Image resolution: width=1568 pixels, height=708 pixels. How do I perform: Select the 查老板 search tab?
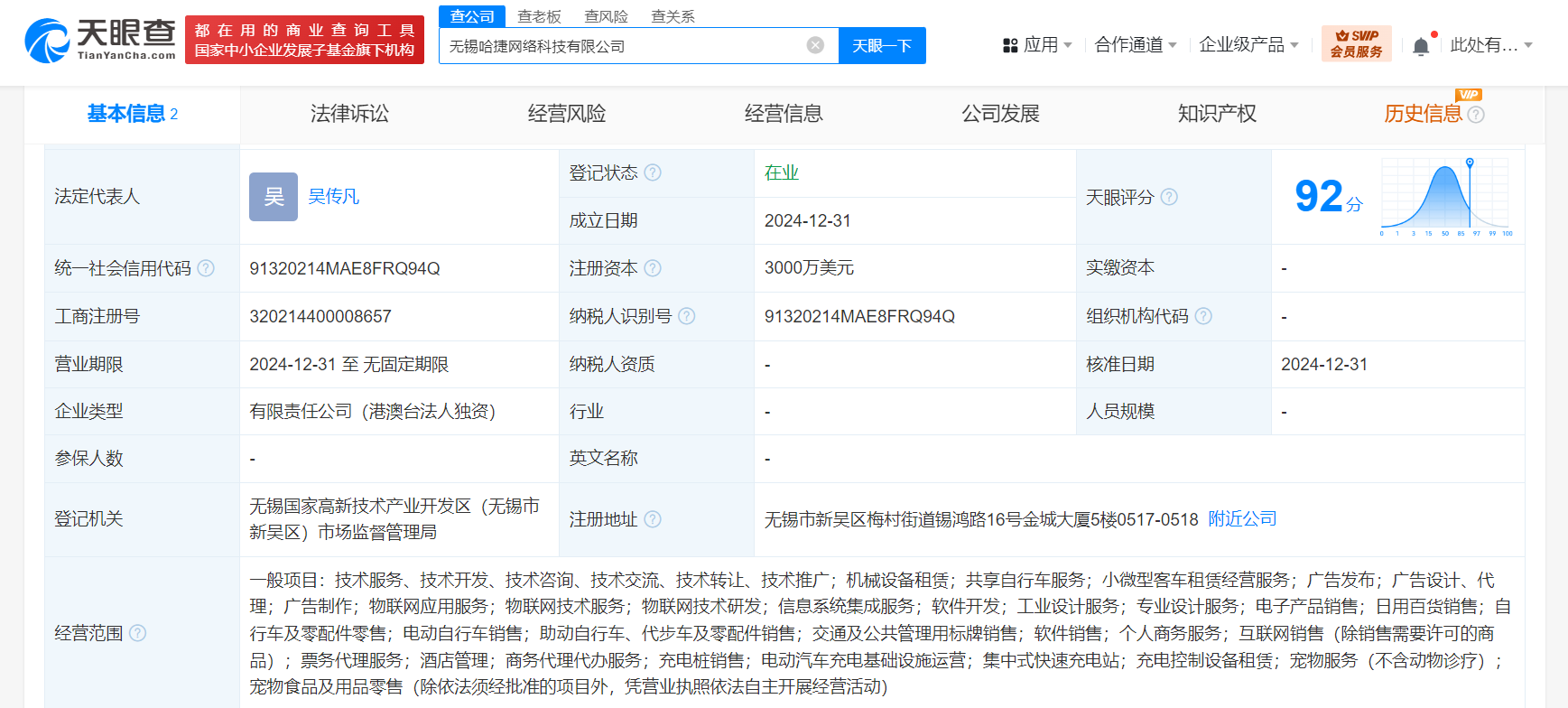click(539, 16)
